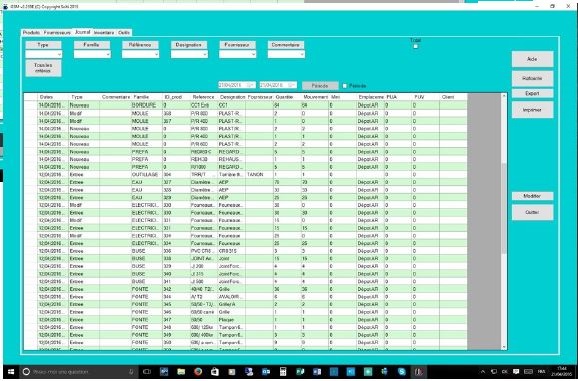Image resolution: width=578 pixels, height=381 pixels.
Task: Click the Tous les critères button
Action: [x=43, y=68]
